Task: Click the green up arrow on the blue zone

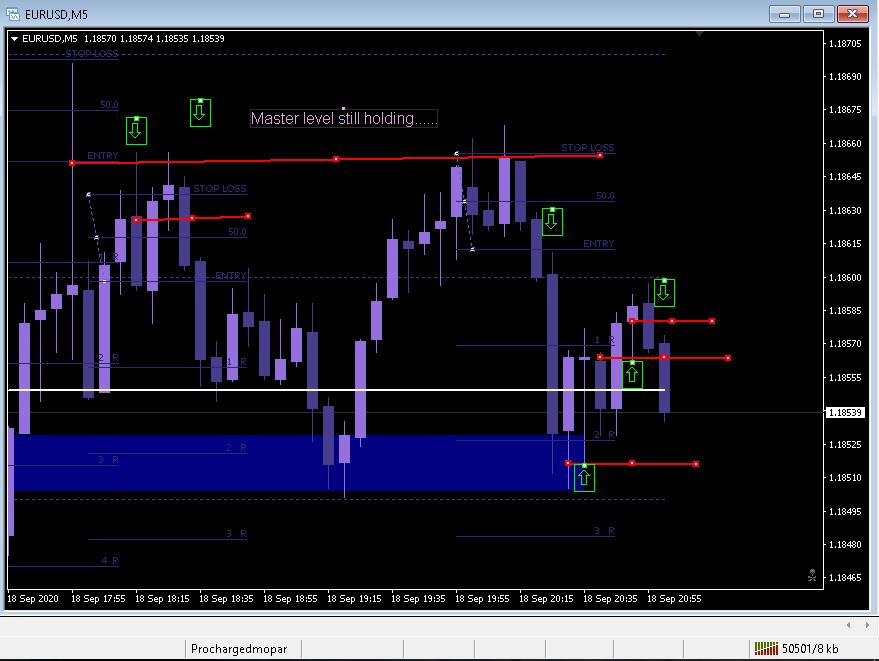Action: coord(584,478)
